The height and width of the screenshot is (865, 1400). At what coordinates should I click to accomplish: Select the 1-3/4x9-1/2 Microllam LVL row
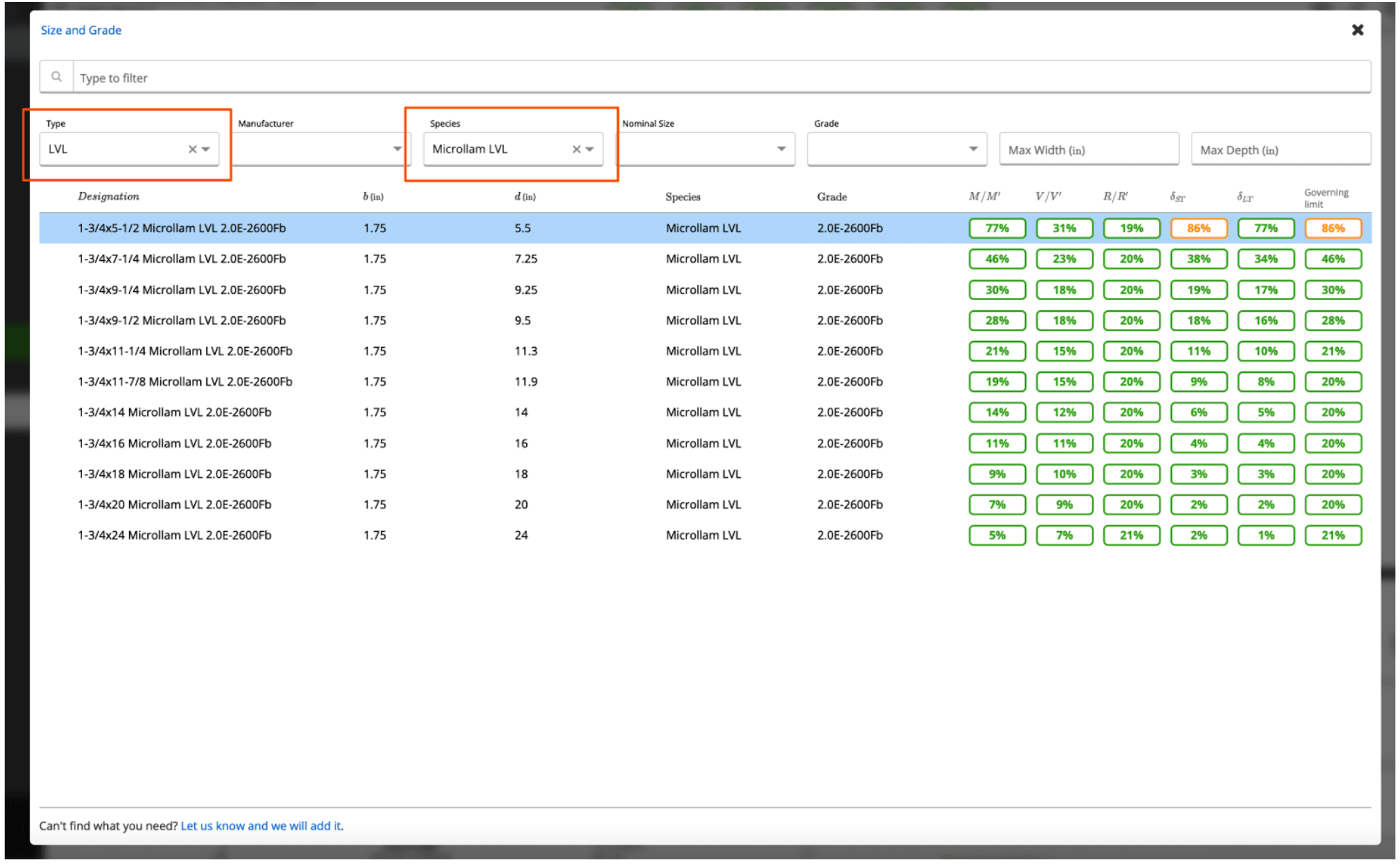[705, 320]
